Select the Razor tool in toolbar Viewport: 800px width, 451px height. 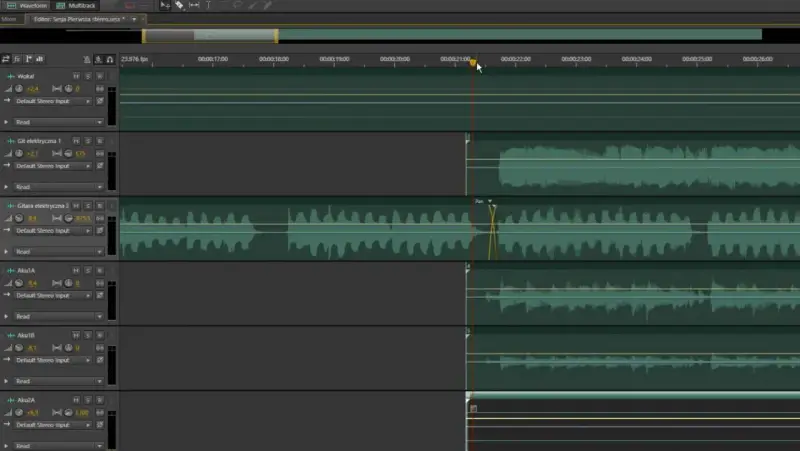pos(179,5)
